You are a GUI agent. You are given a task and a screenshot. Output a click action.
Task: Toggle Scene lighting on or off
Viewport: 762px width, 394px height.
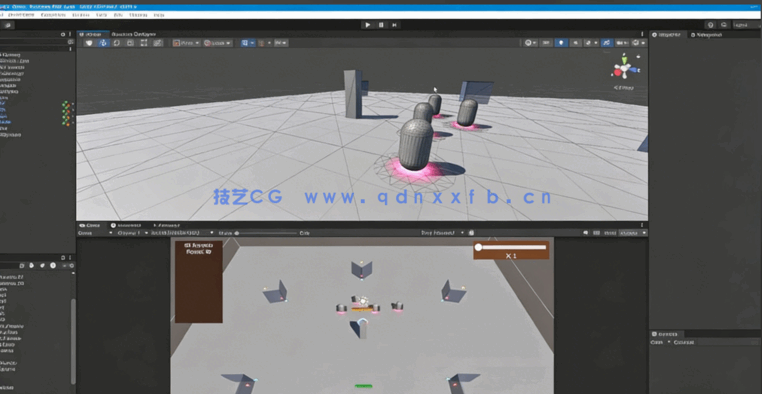tap(562, 43)
